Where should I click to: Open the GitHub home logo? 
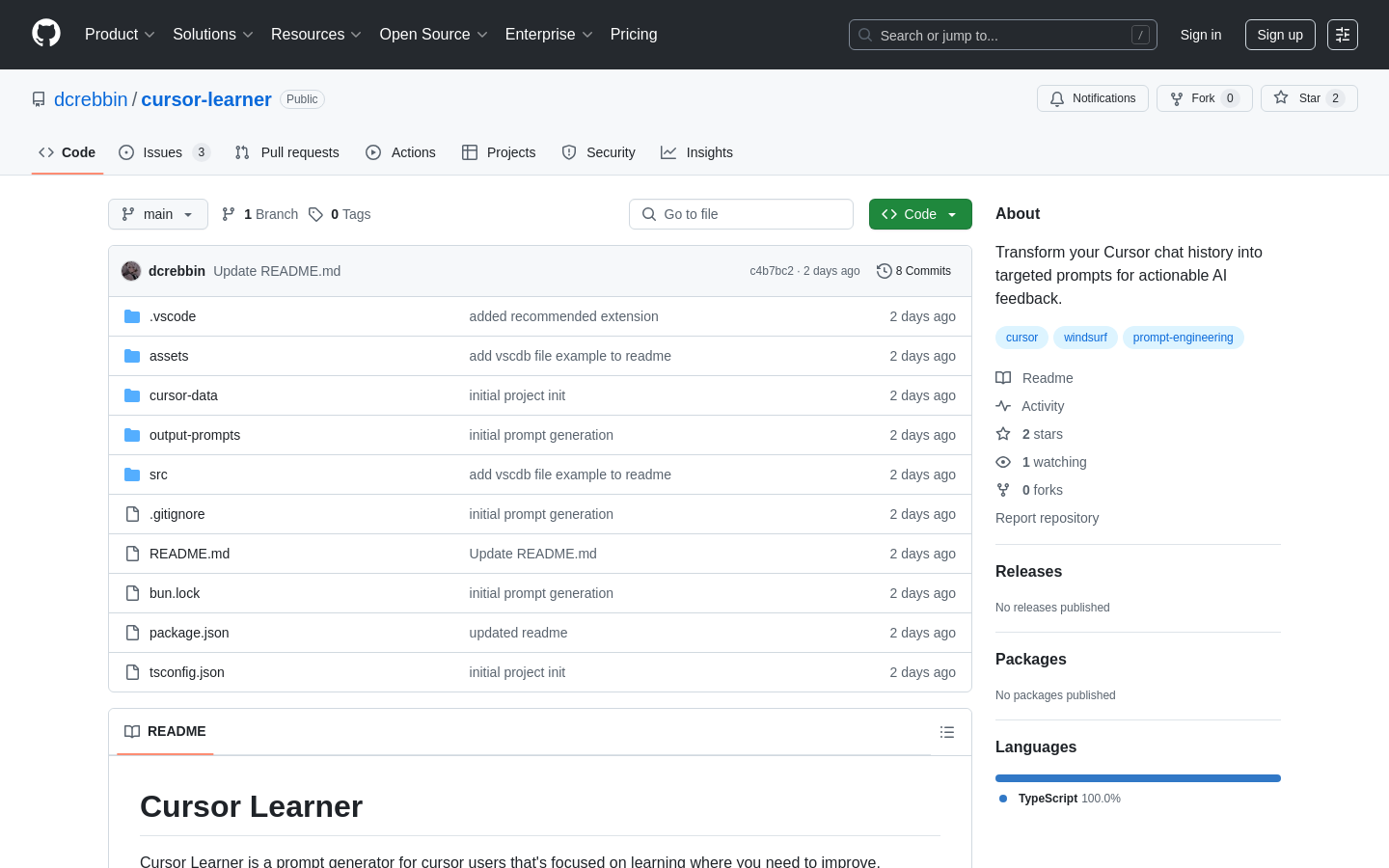(x=46, y=34)
